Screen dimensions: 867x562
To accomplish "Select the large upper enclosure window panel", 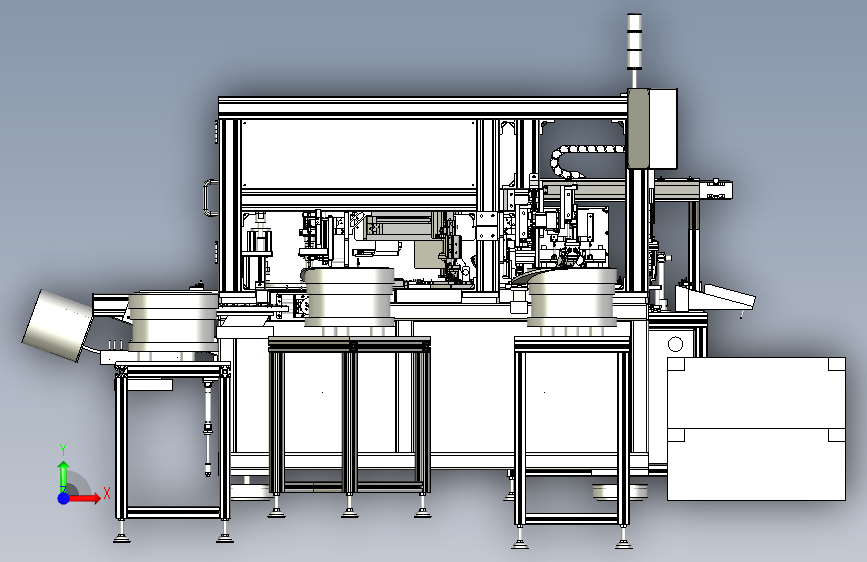I will click(359, 154).
